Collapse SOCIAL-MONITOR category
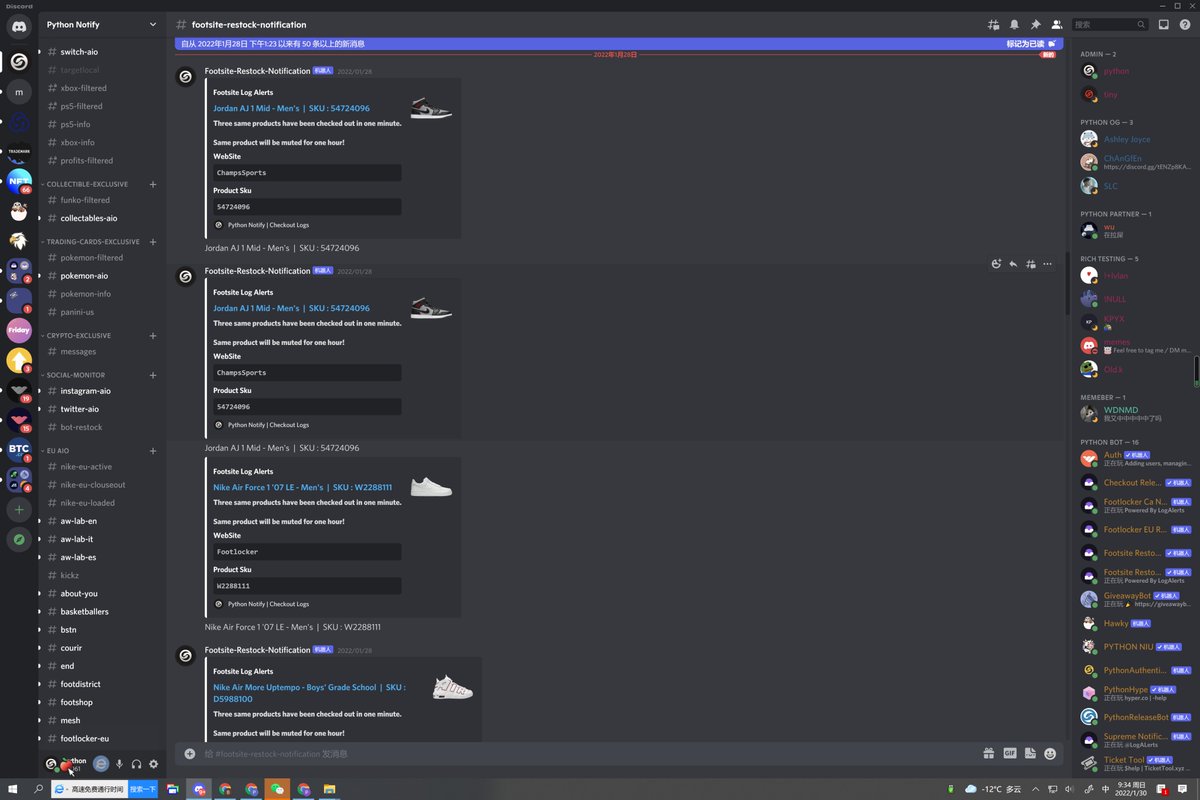 pyautogui.click(x=74, y=375)
